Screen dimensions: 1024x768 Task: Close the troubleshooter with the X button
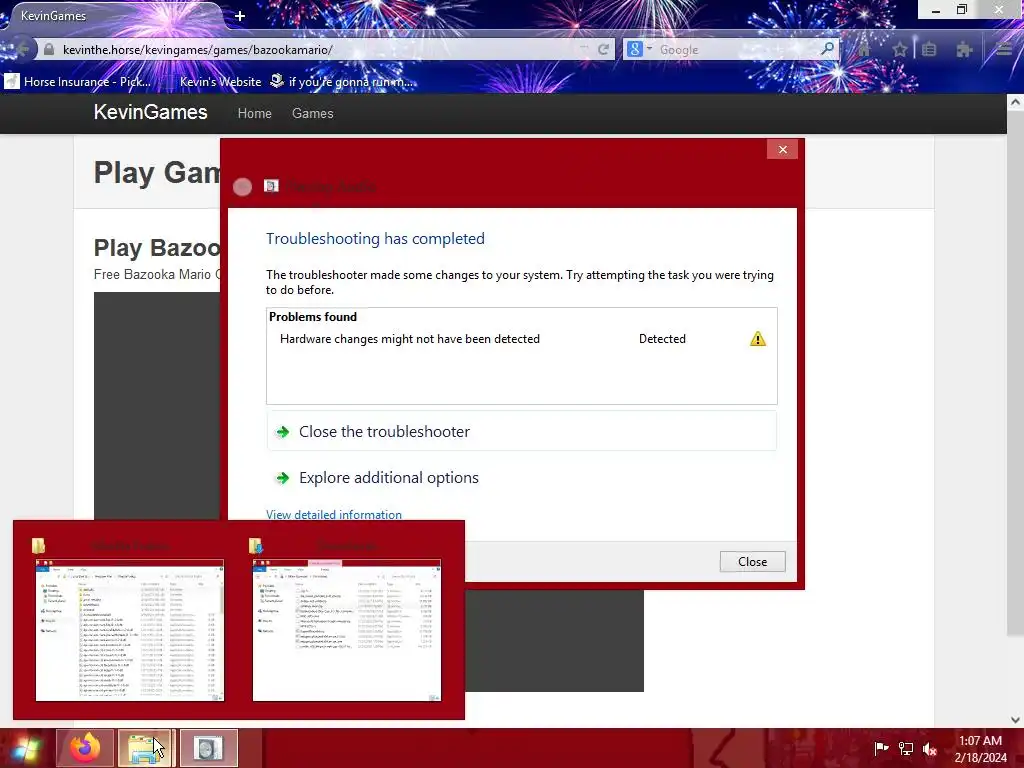coord(782,150)
